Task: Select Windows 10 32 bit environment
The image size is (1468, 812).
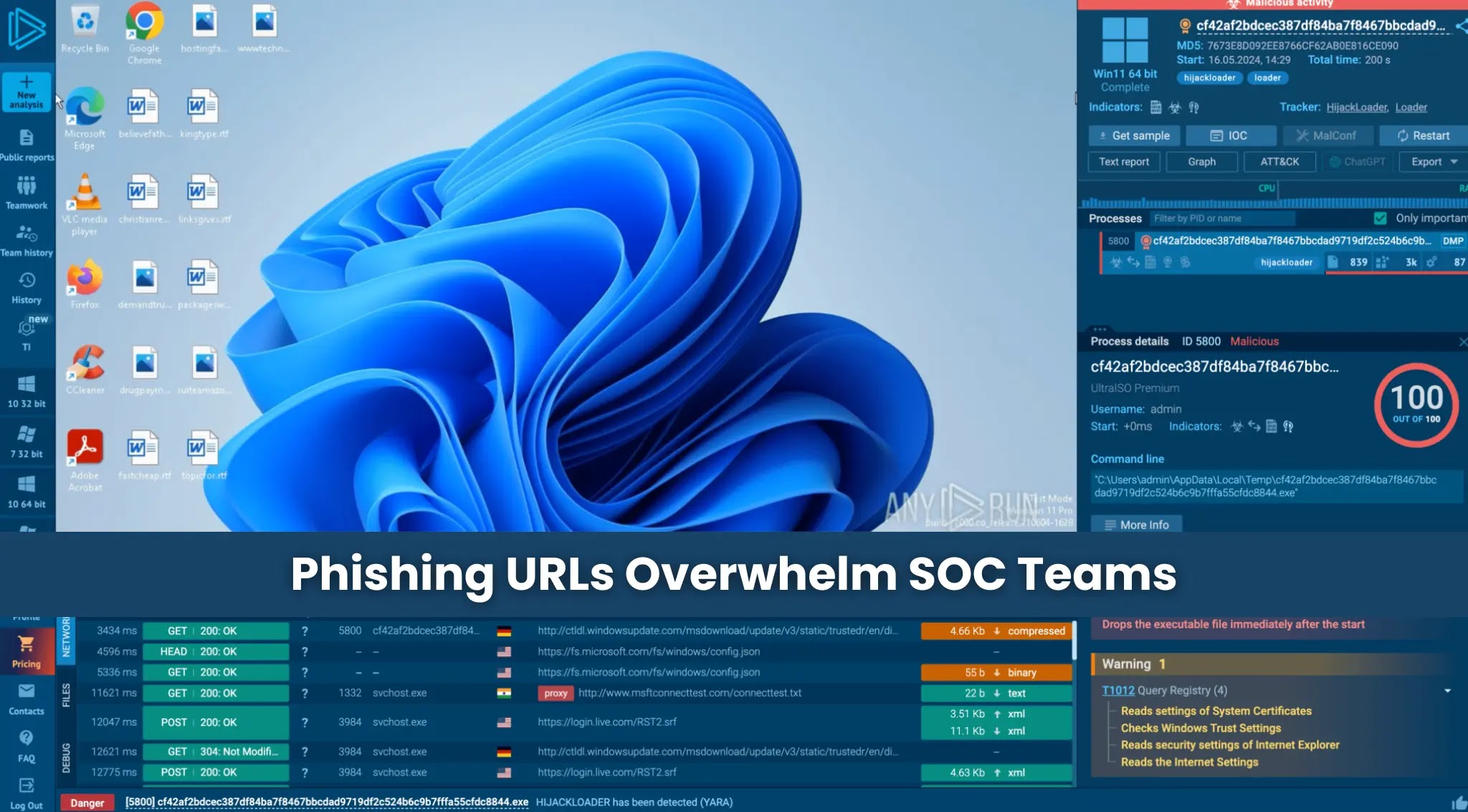Action: (x=27, y=391)
